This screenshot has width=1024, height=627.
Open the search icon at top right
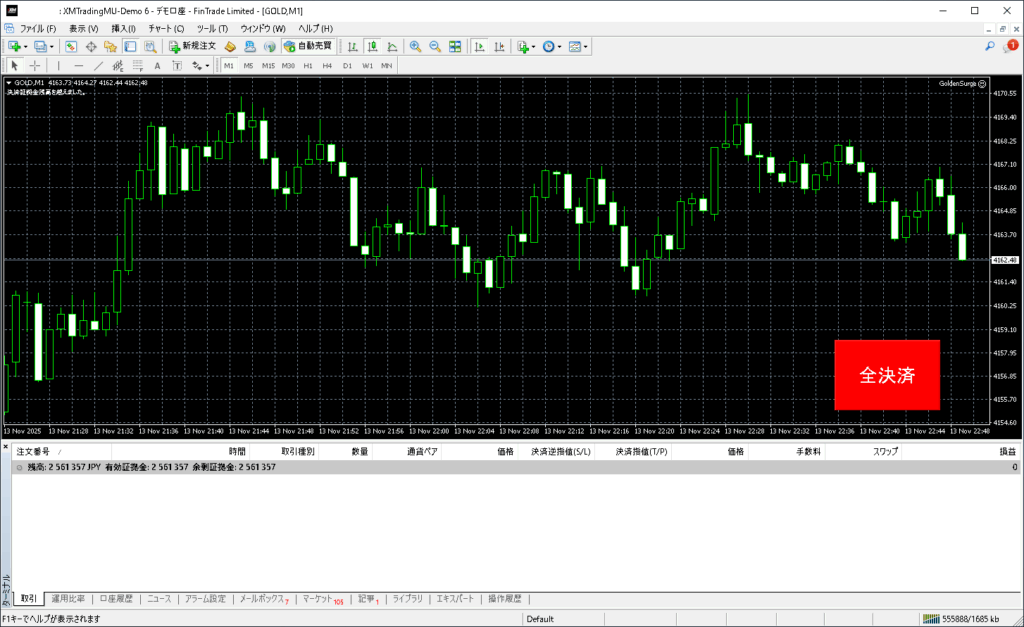pyautogui.click(x=990, y=46)
